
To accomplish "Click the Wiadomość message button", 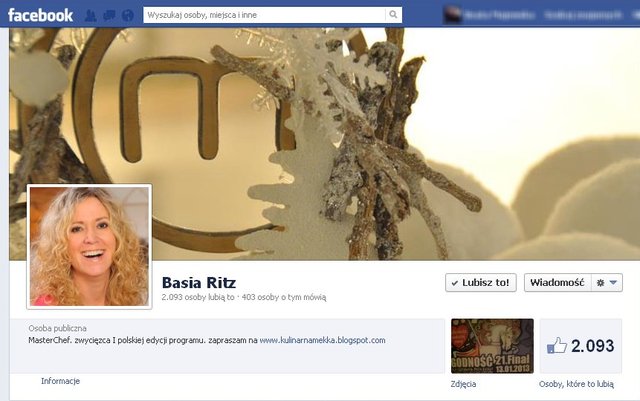I will tap(557, 283).
